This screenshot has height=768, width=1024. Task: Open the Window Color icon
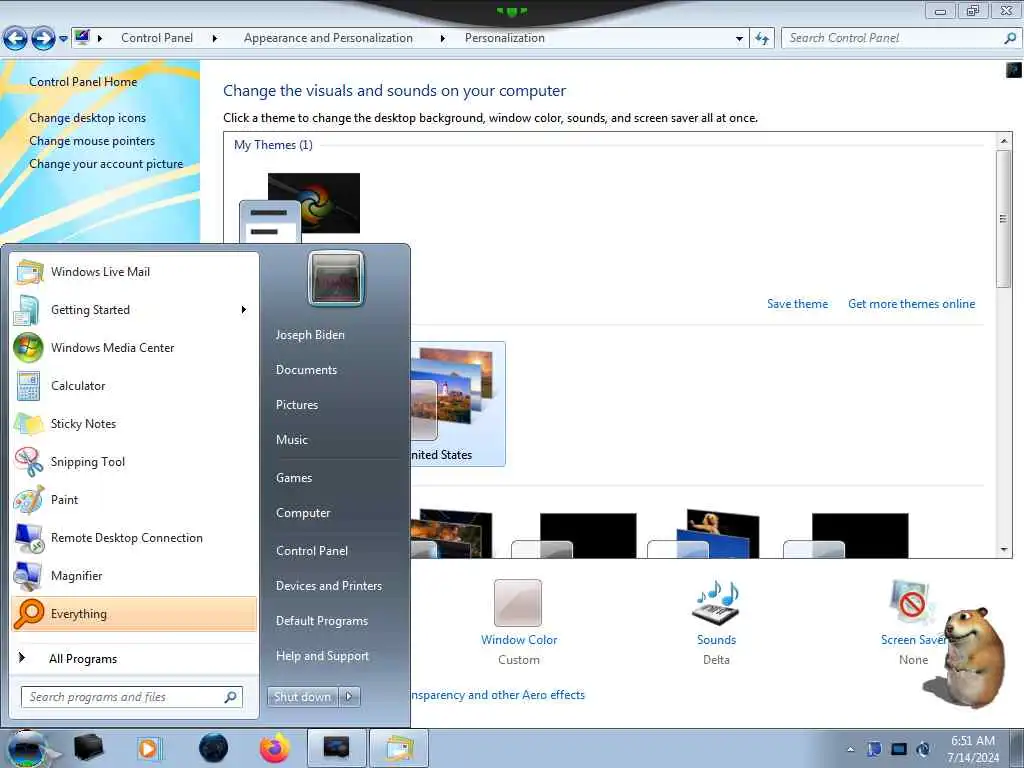(518, 603)
